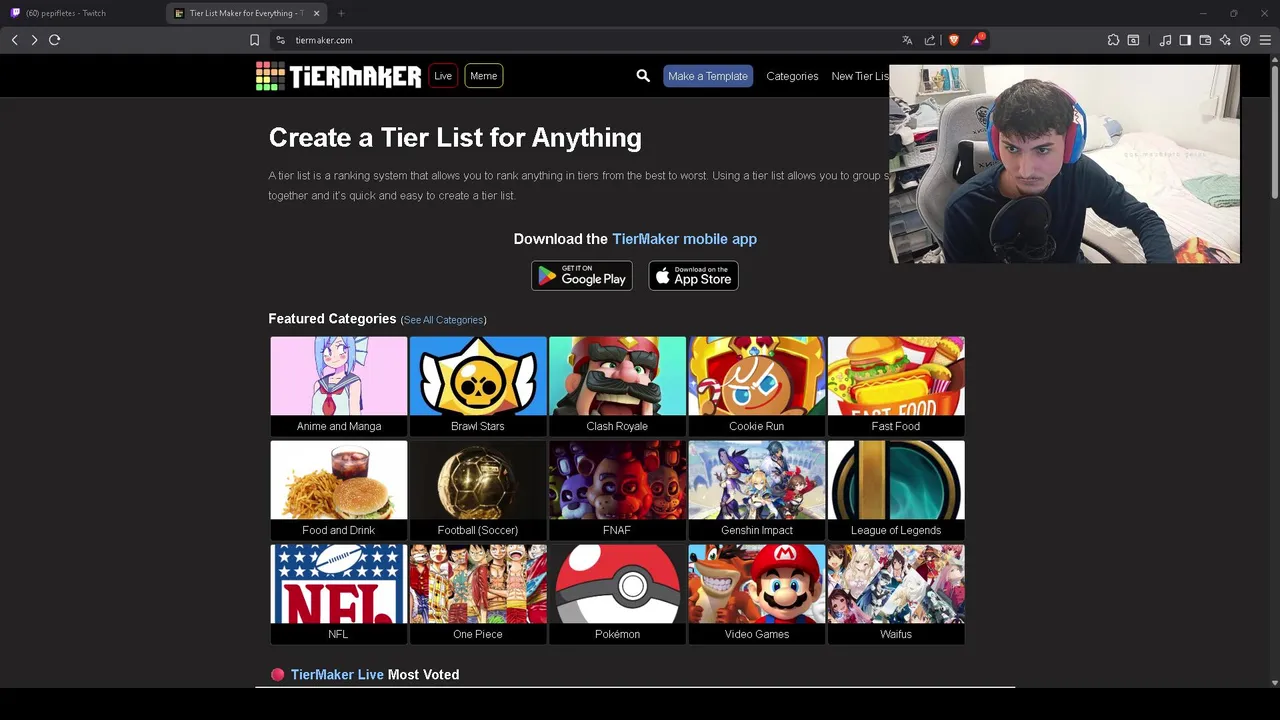Open a new tab with plus button
The image size is (1280, 720).
[x=341, y=13]
